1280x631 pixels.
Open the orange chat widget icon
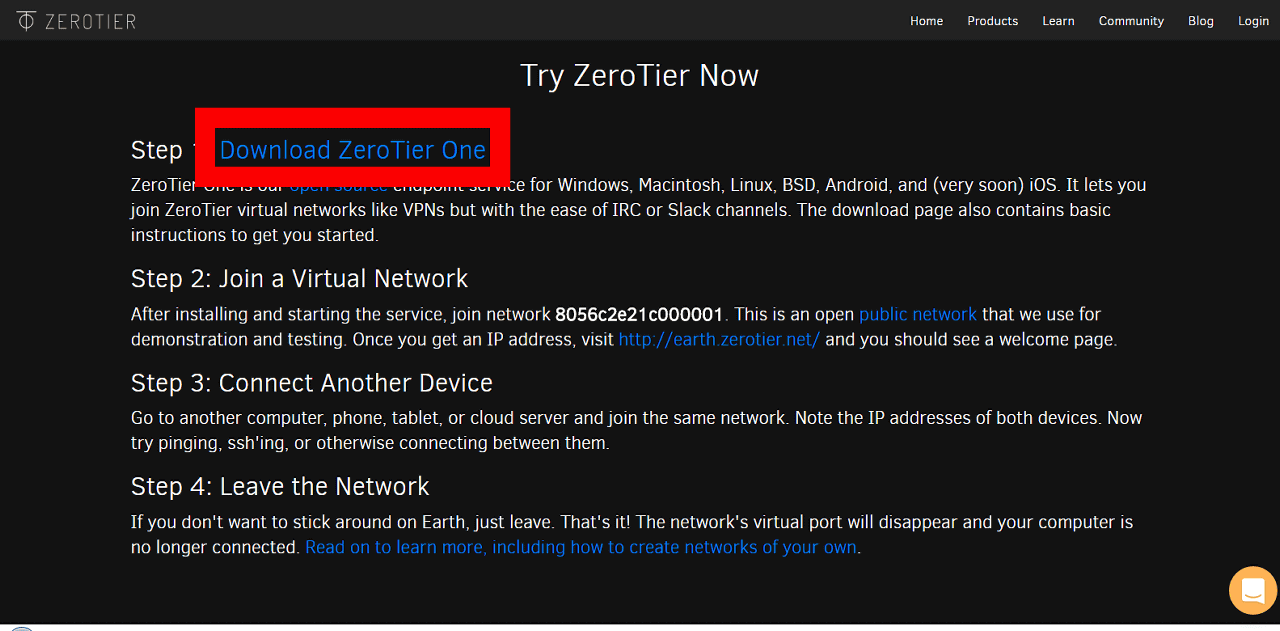point(1253,590)
